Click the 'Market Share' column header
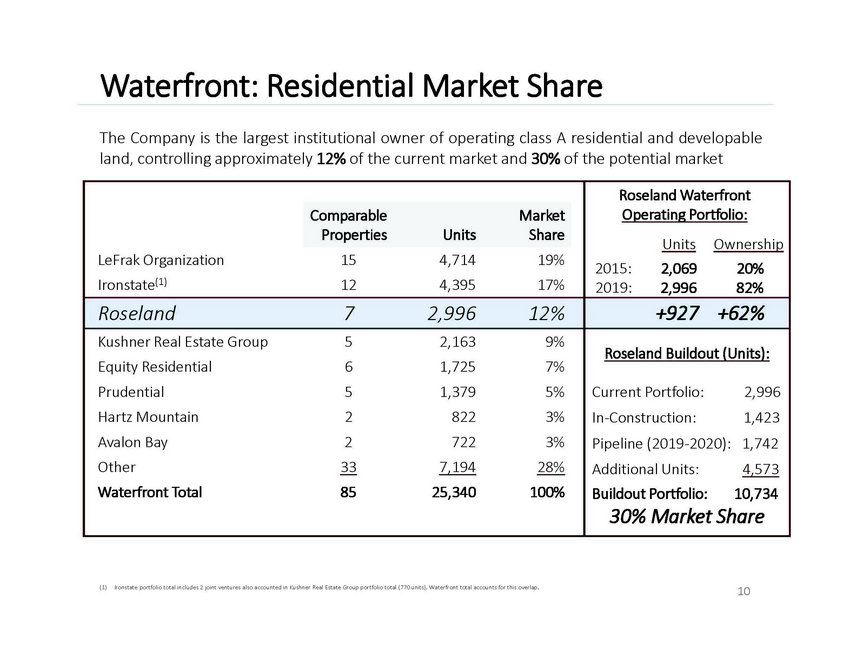850x657 pixels. tap(542, 225)
